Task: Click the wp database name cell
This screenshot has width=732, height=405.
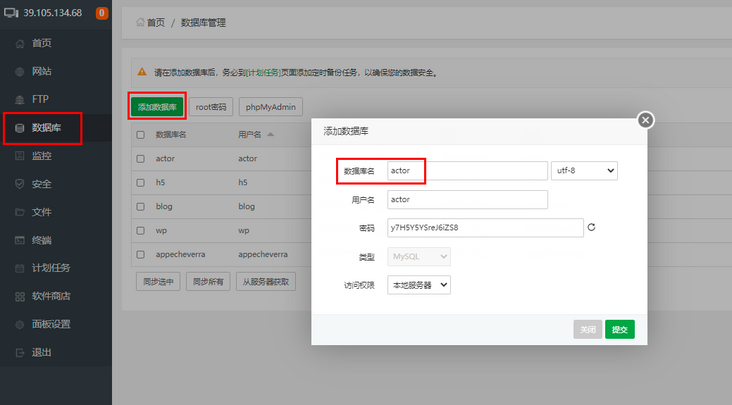Action: [x=161, y=230]
